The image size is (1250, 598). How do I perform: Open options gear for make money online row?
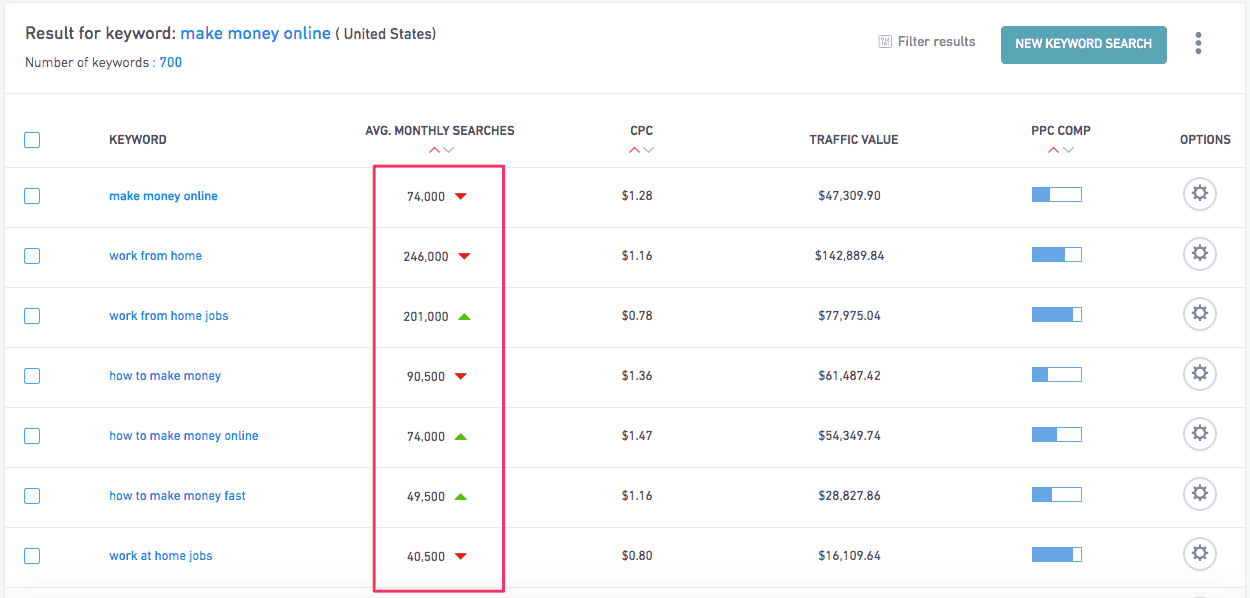coord(1200,195)
